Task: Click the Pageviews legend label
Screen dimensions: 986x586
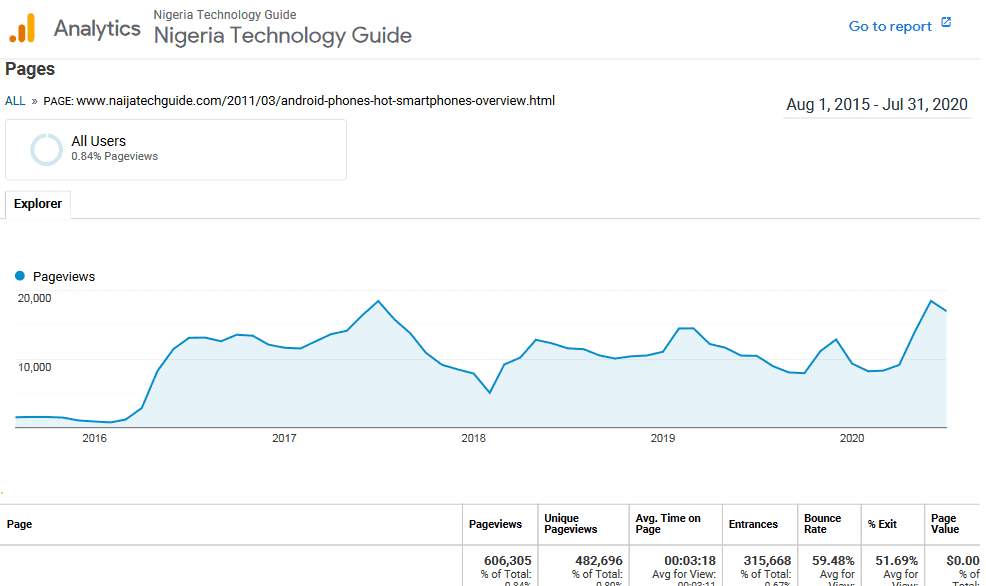Action: [x=64, y=277]
